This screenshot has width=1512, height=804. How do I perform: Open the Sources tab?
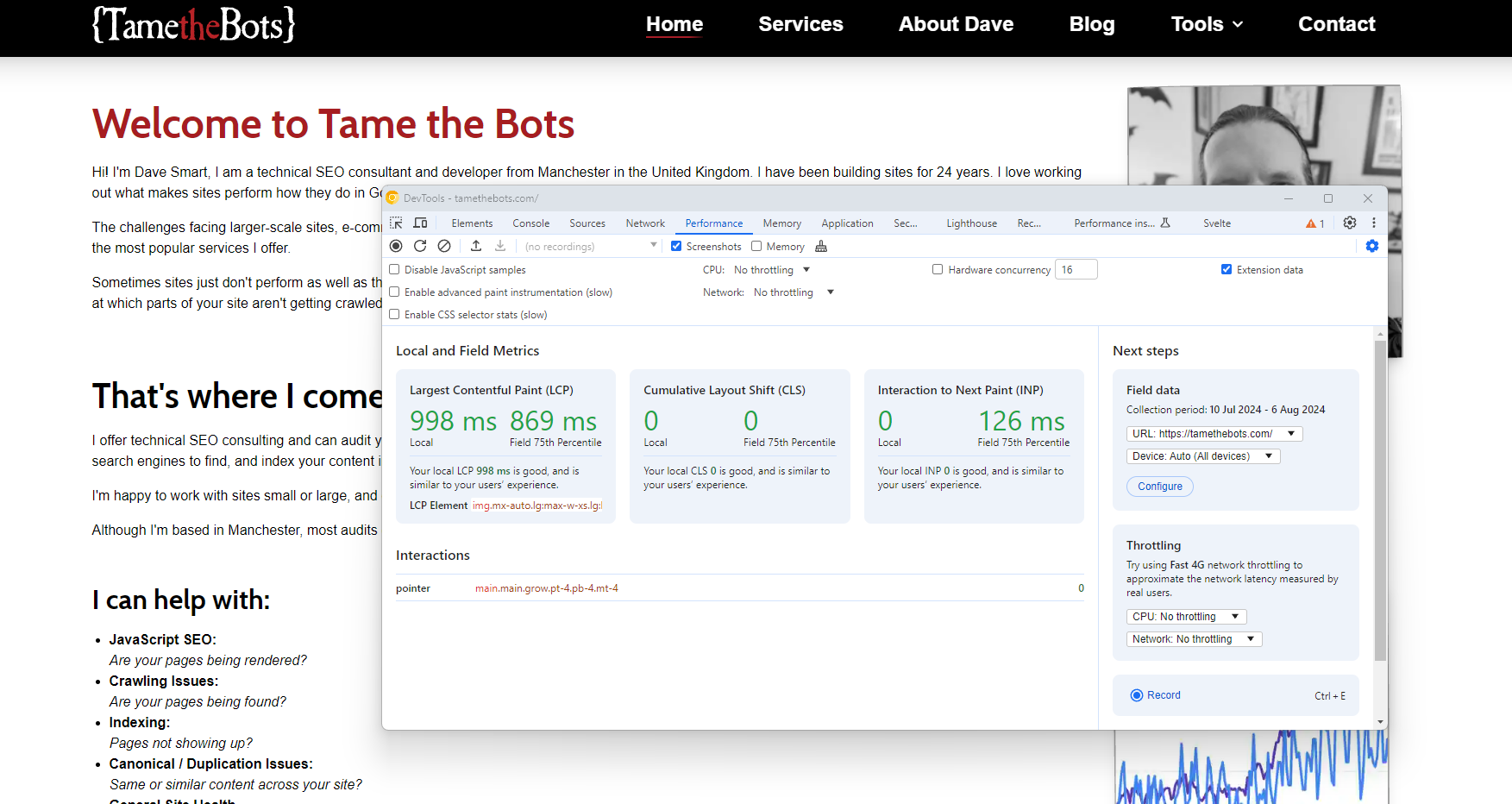tap(587, 223)
